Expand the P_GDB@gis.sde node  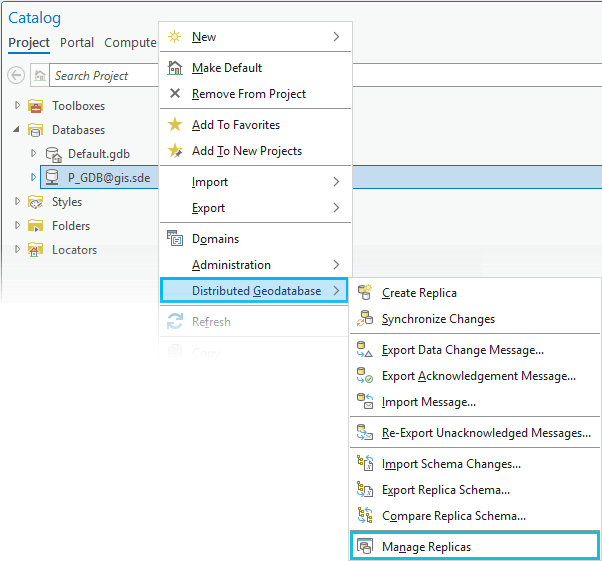33,177
